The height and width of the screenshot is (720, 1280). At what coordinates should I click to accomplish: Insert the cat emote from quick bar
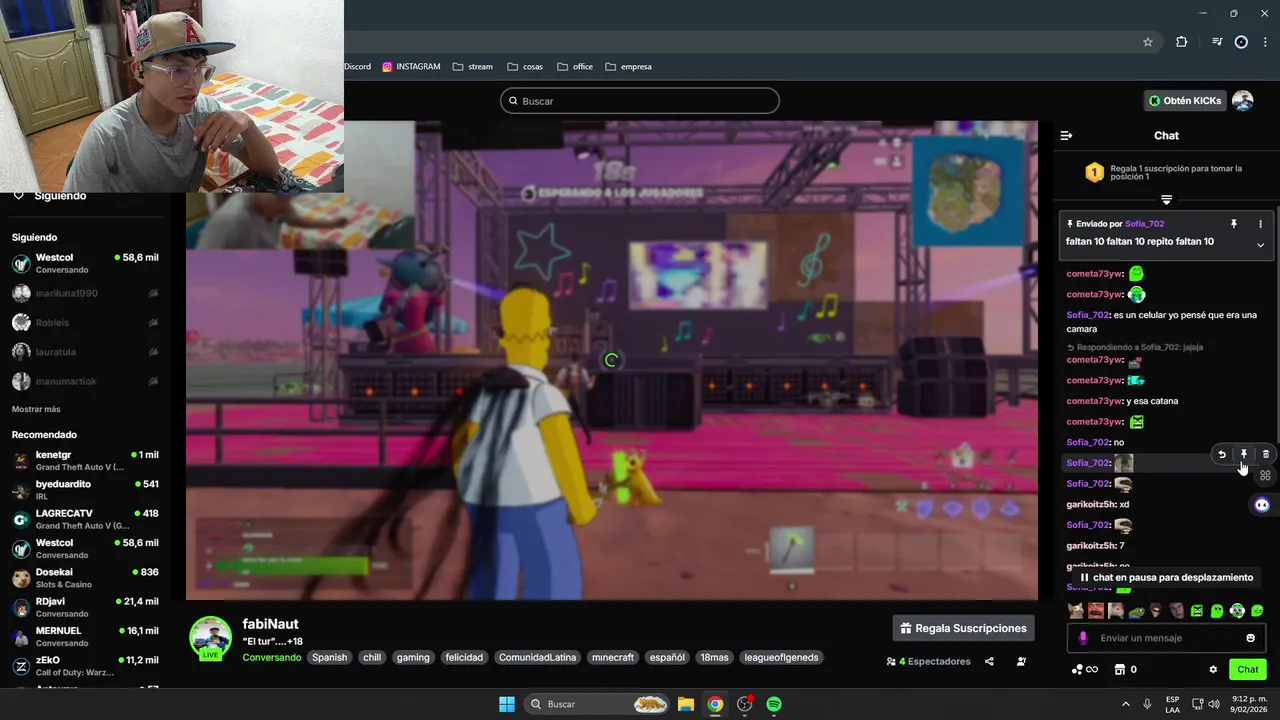(1076, 611)
